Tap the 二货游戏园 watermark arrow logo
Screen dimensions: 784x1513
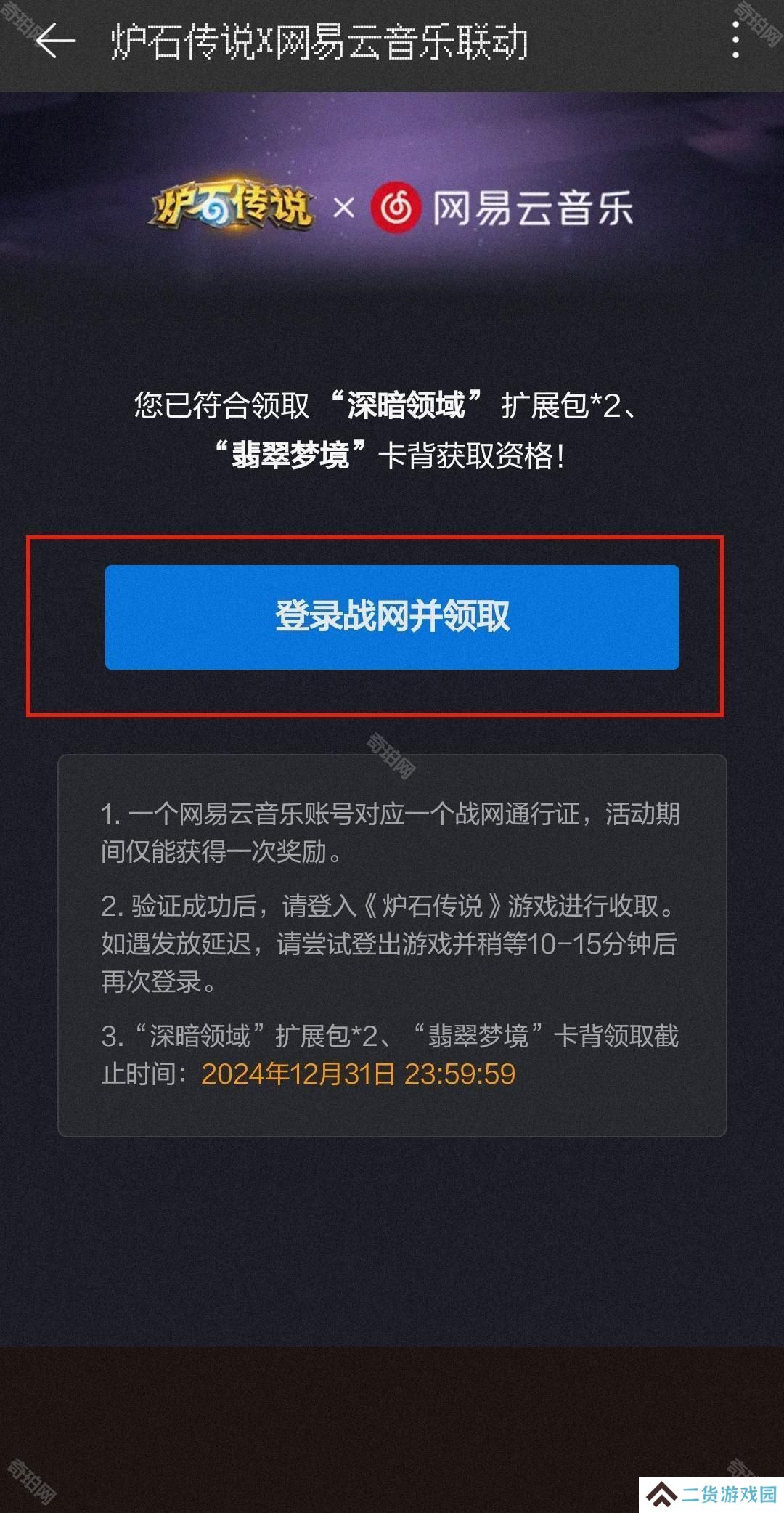(x=662, y=1494)
